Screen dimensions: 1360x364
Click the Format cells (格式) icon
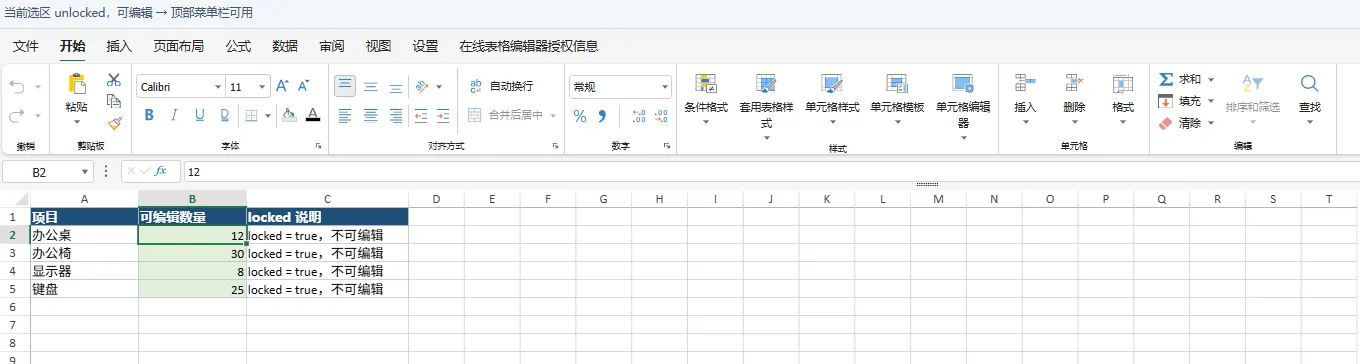(1123, 84)
